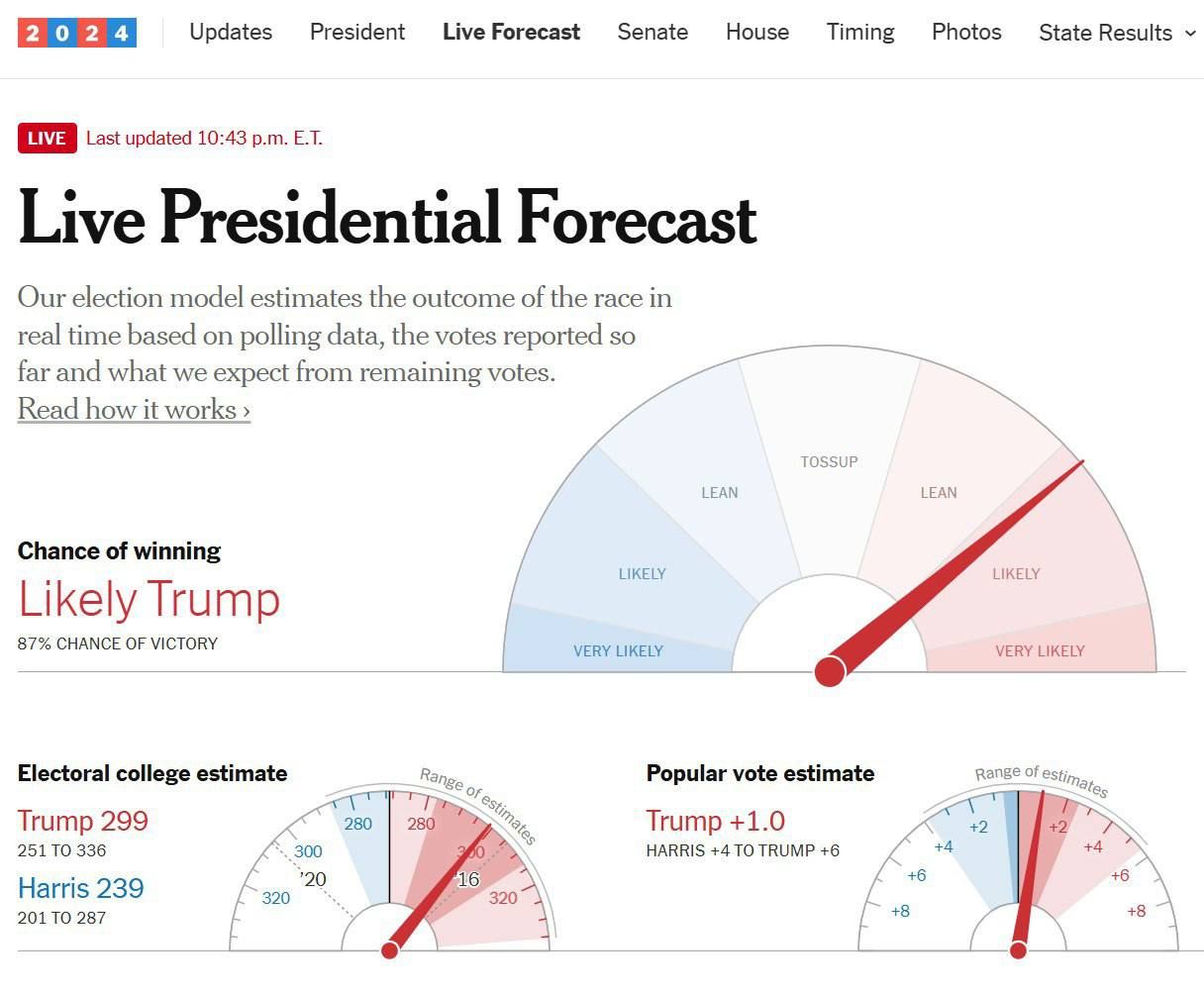Click the red needle hub of main gauge
This screenshot has height=990, width=1204.
point(830,671)
